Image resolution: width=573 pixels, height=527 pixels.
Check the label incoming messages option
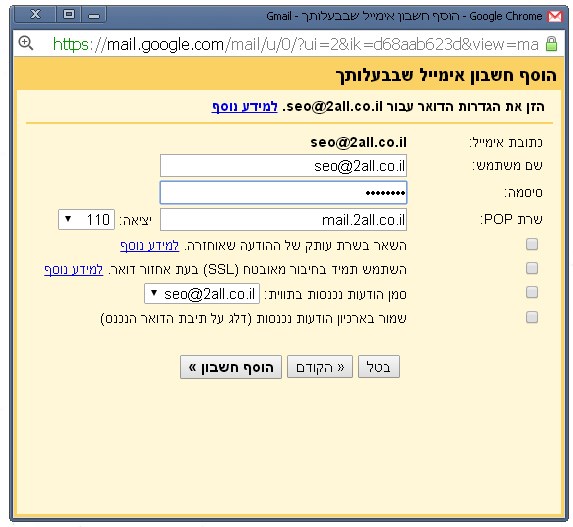click(532, 292)
